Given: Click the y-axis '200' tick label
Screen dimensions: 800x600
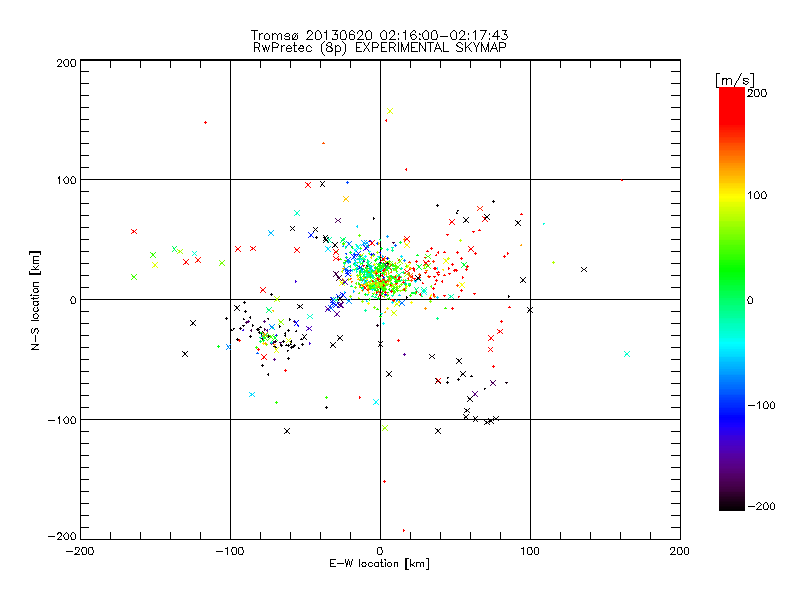Looking at the screenshot, I should 66,63.
